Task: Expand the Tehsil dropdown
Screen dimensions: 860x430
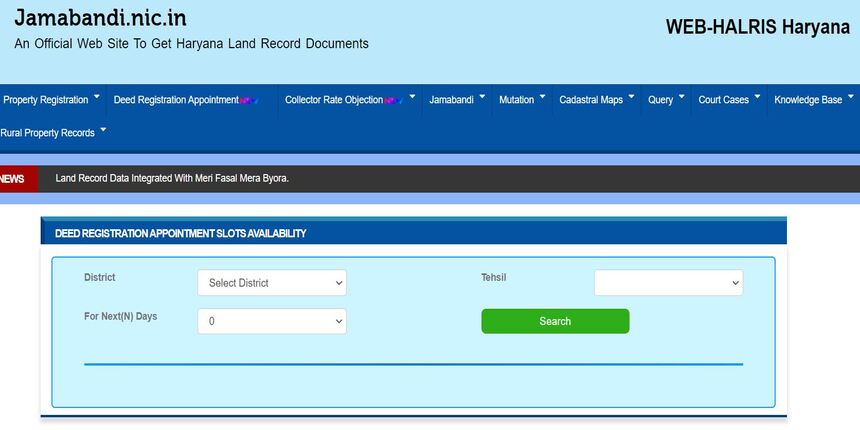Action: click(668, 283)
